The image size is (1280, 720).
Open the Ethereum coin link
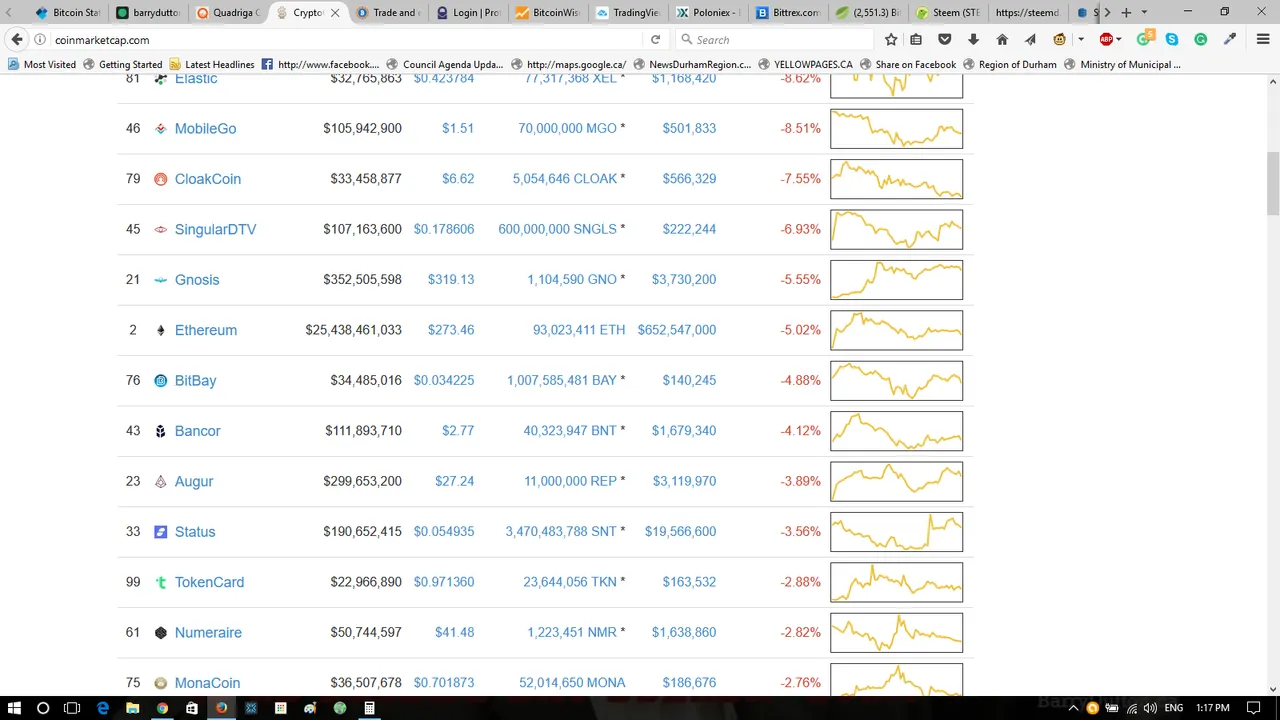(206, 330)
